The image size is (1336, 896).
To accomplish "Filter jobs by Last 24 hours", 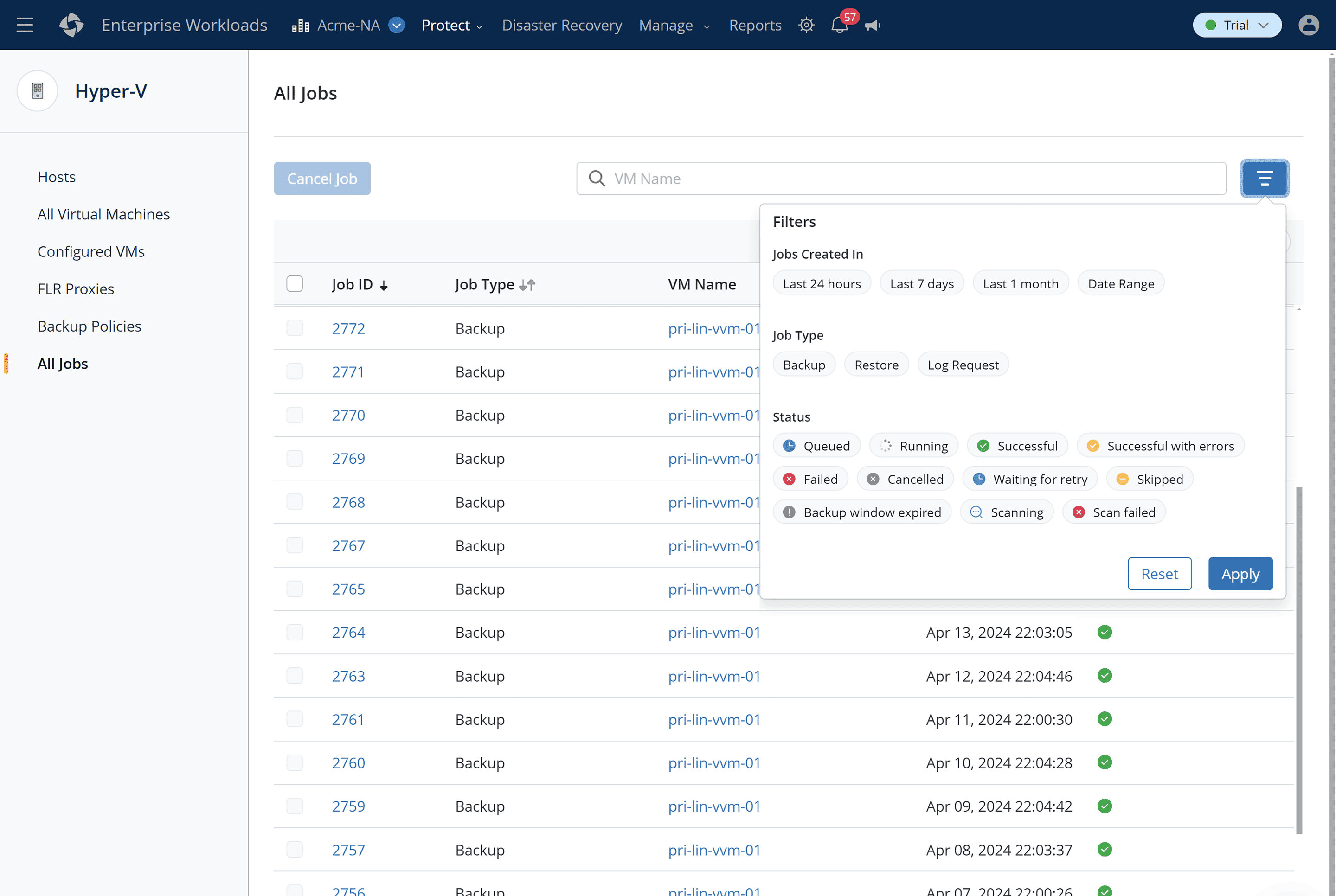I will tap(822, 283).
